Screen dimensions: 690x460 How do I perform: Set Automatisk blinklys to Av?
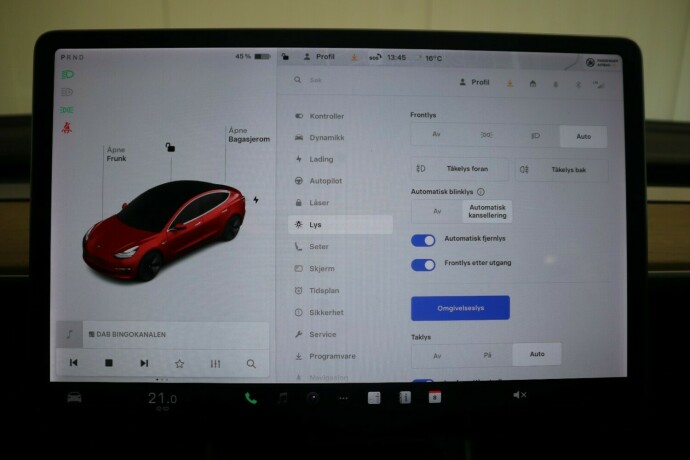pos(437,211)
